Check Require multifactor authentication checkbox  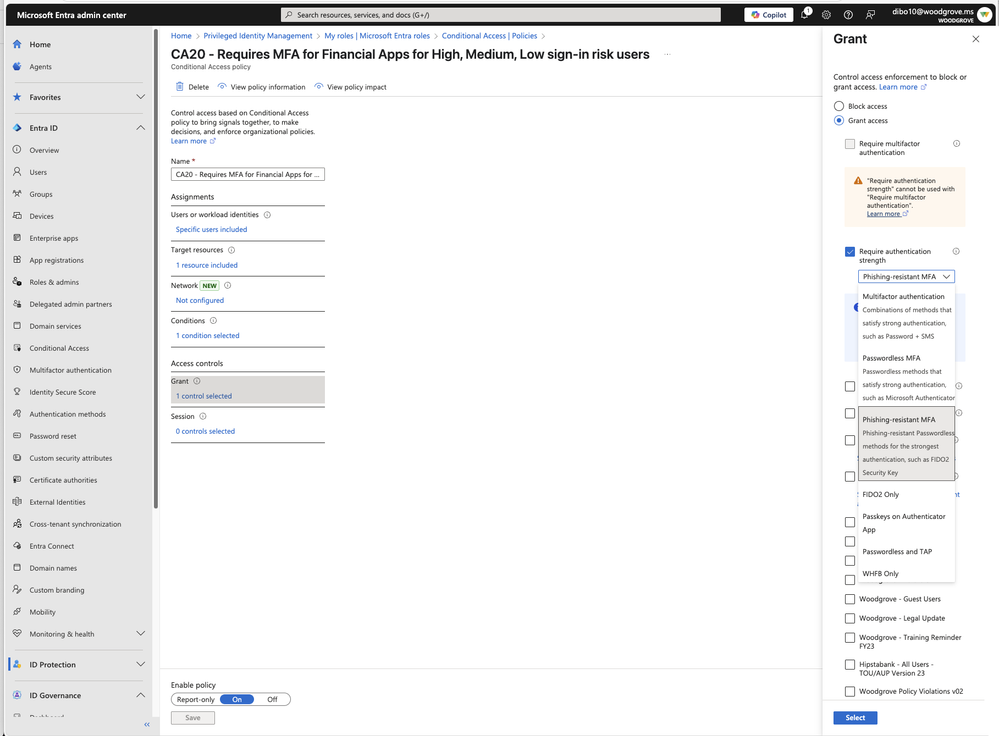850,144
